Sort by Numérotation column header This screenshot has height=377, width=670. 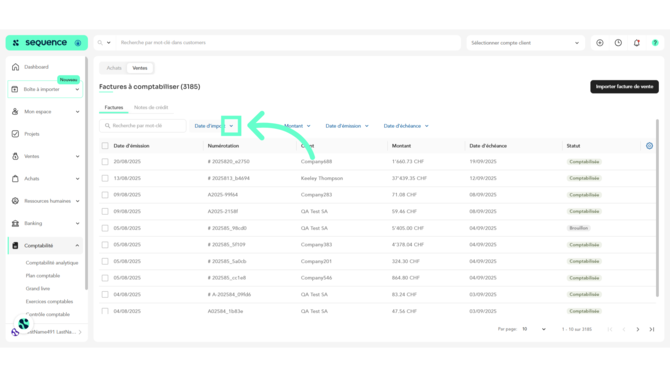[x=223, y=146]
